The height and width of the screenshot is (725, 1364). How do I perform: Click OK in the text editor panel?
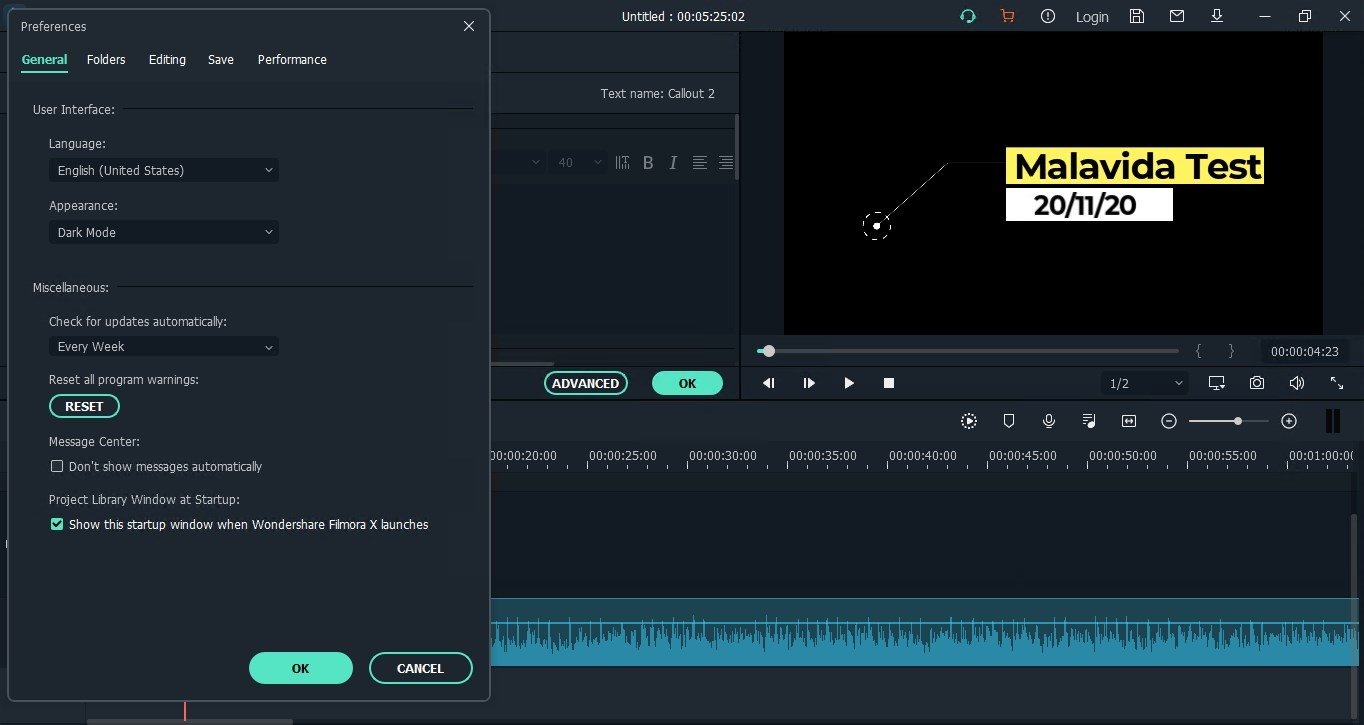tap(687, 383)
